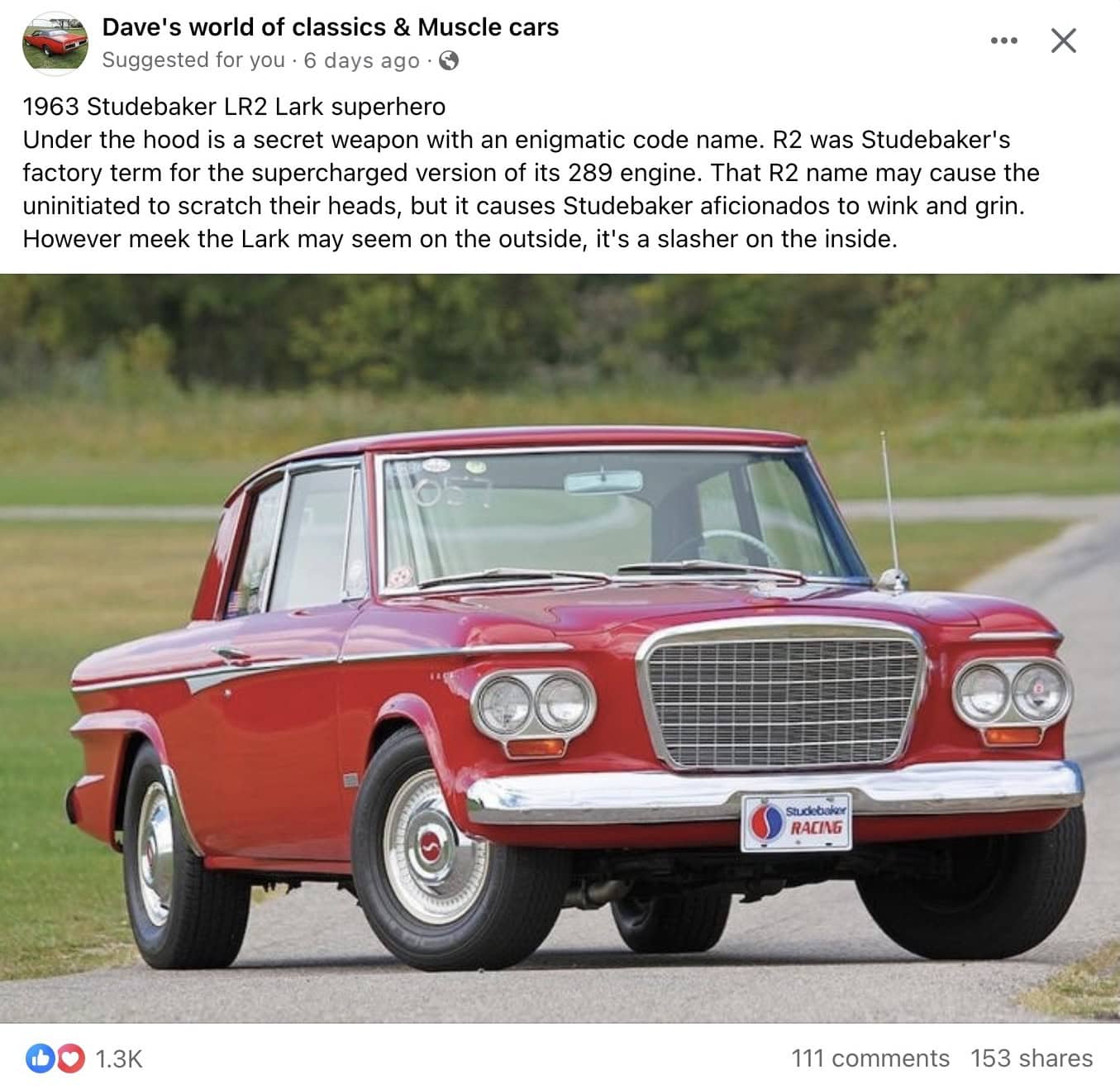Show who made the 153 shares
The width and height of the screenshot is (1120, 1089).
pos(1032,1058)
